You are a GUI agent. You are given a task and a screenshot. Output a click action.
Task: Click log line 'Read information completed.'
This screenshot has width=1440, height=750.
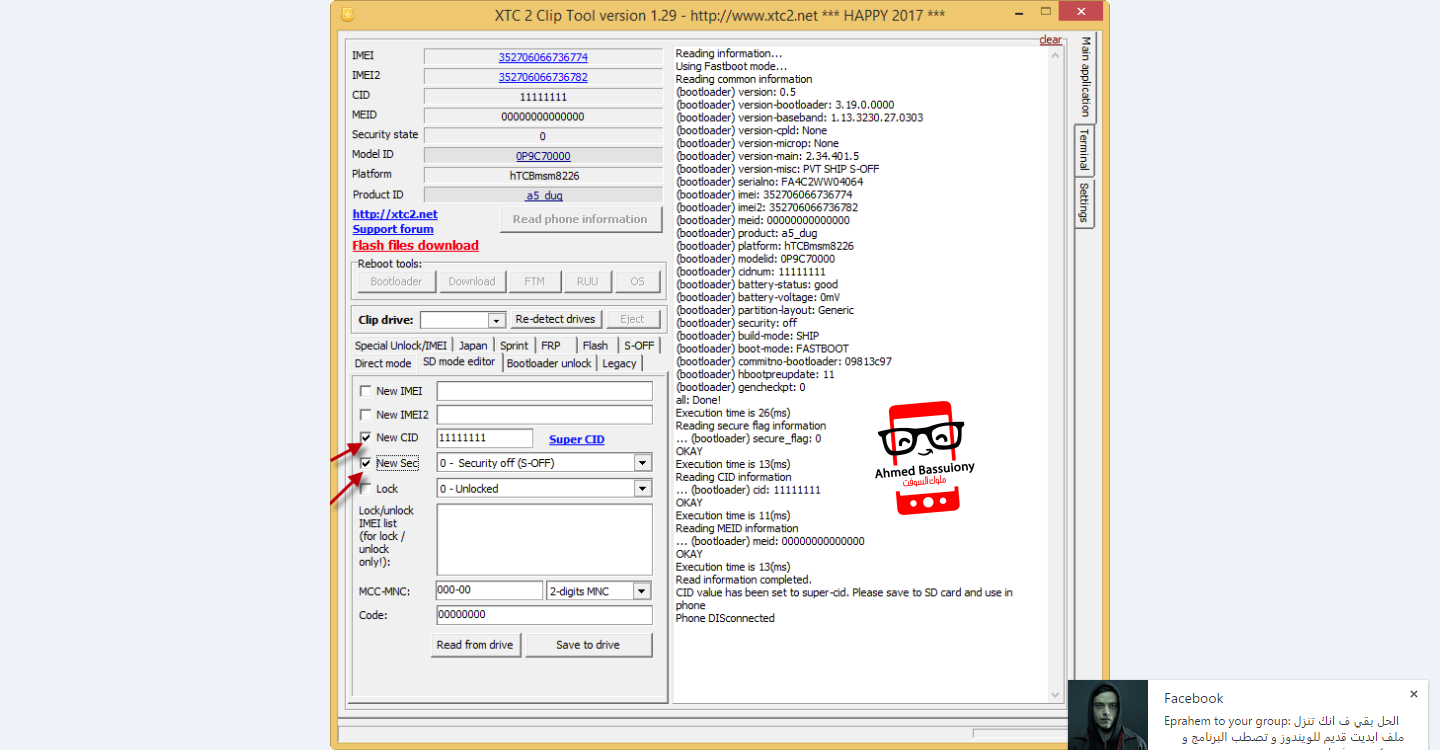(x=743, y=580)
